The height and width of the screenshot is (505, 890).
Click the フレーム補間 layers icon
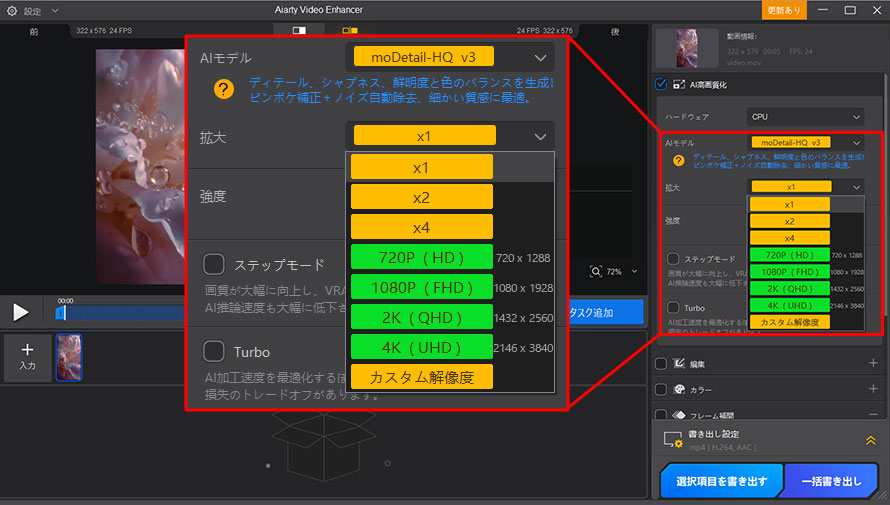click(679, 415)
